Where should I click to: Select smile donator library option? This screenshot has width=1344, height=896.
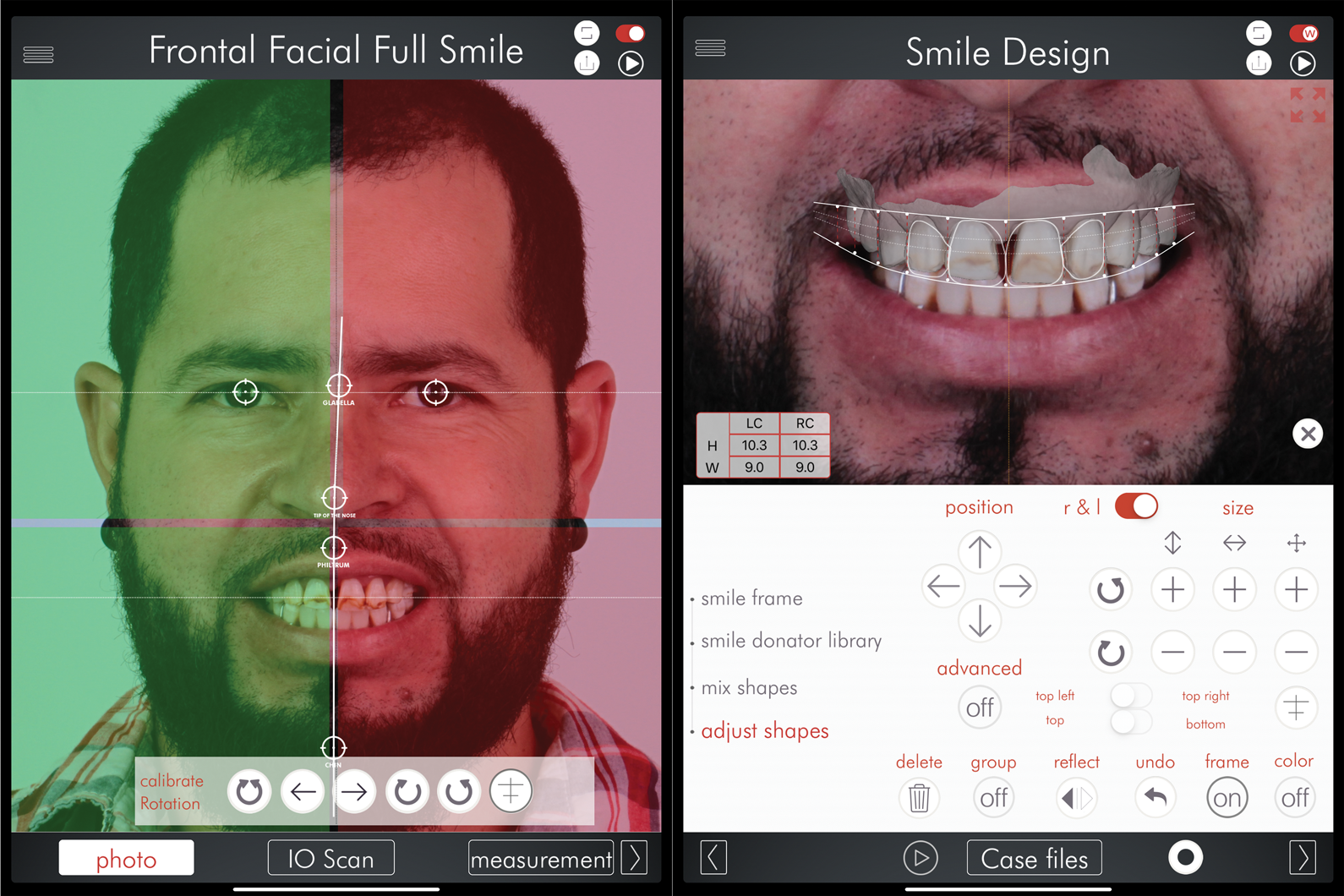click(x=790, y=641)
